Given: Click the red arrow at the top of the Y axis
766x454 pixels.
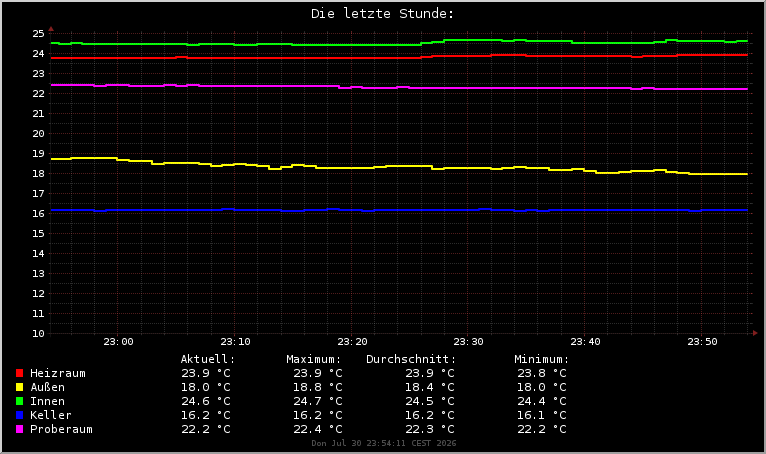Looking at the screenshot, I should click(x=51, y=29).
